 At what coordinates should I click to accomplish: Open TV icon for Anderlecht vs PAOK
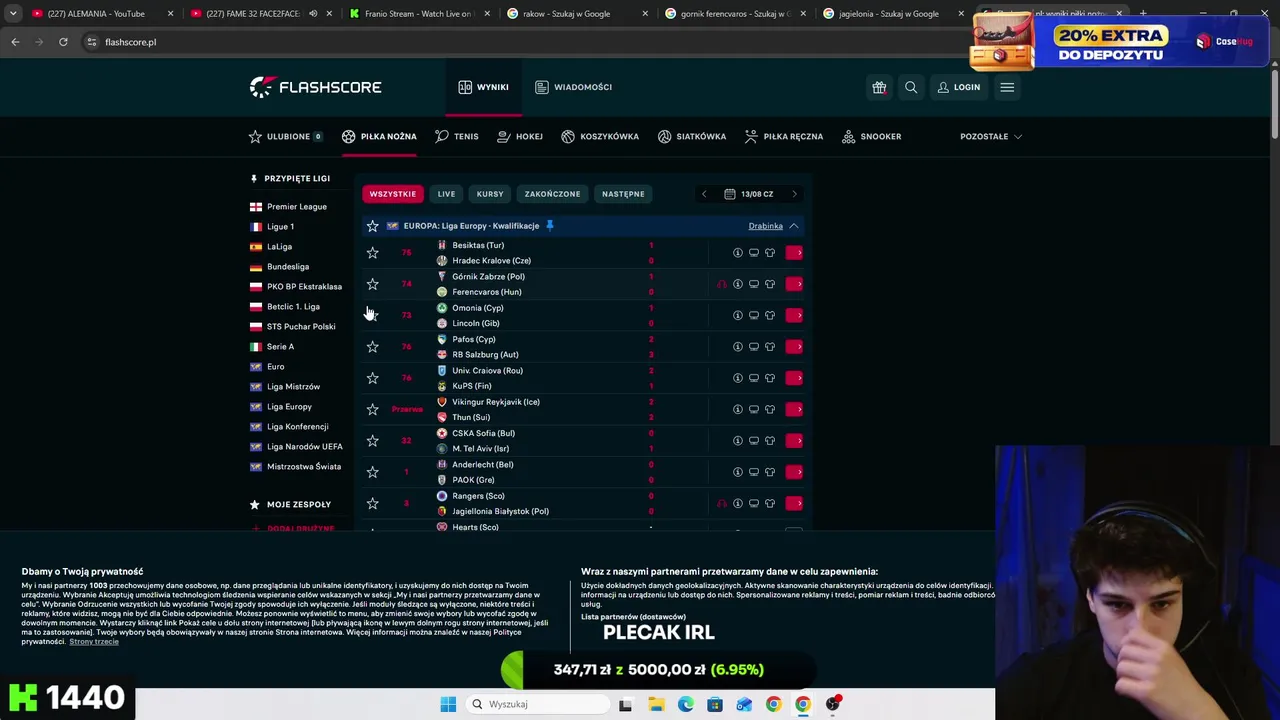(754, 472)
